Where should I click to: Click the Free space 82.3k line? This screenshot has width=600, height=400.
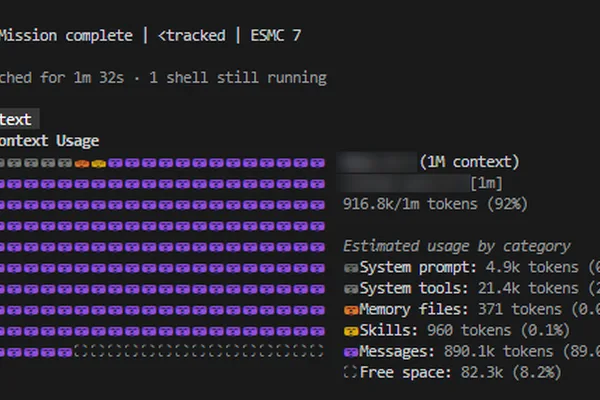tap(452, 372)
